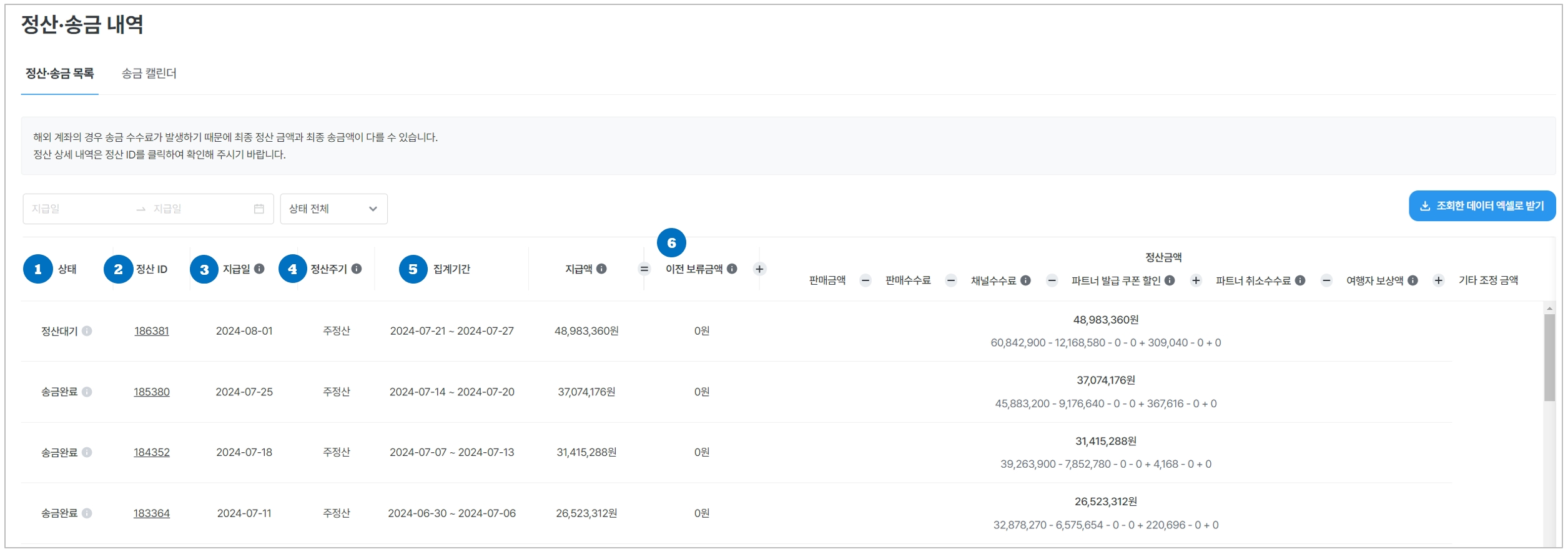This screenshot has height=554, width=1568.
Task: Click info icon beside 파트너 발급 쿠폰 할인
Action: 1170,280
